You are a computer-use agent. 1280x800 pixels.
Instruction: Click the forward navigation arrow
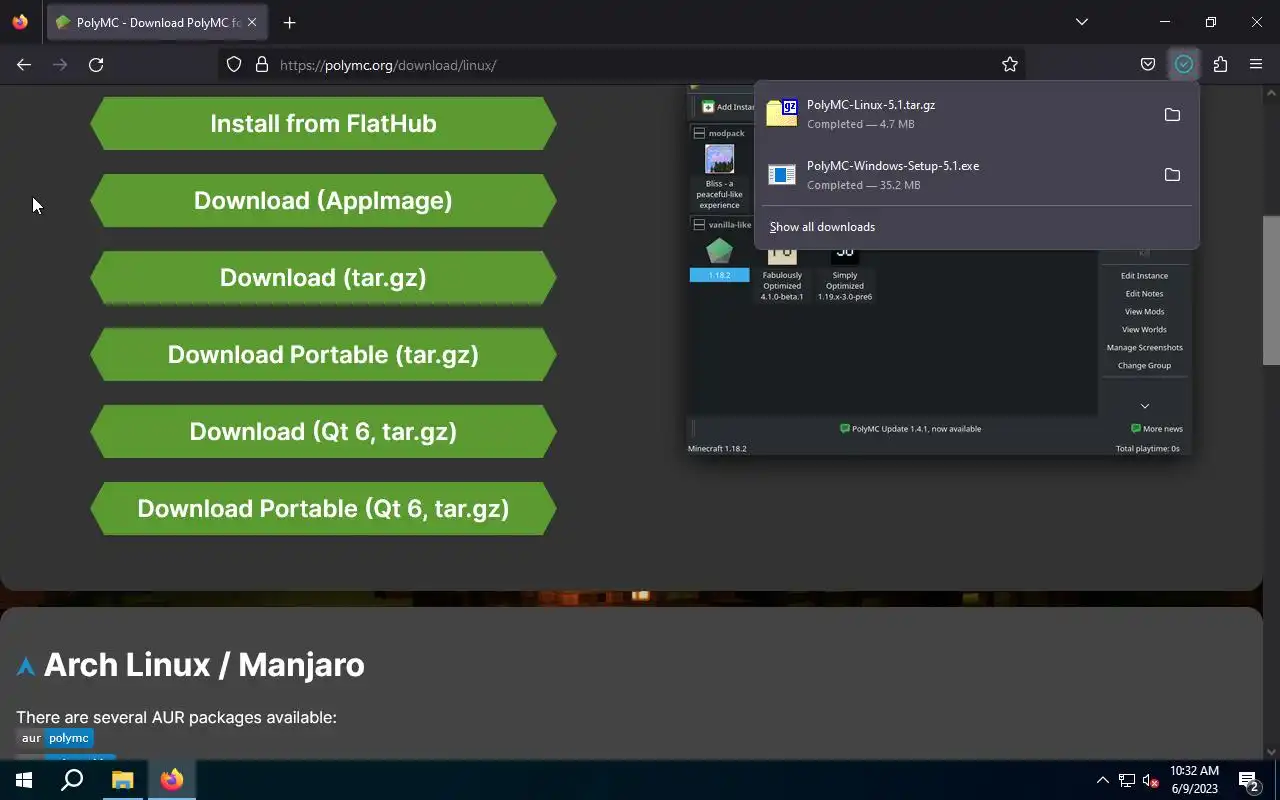click(60, 64)
